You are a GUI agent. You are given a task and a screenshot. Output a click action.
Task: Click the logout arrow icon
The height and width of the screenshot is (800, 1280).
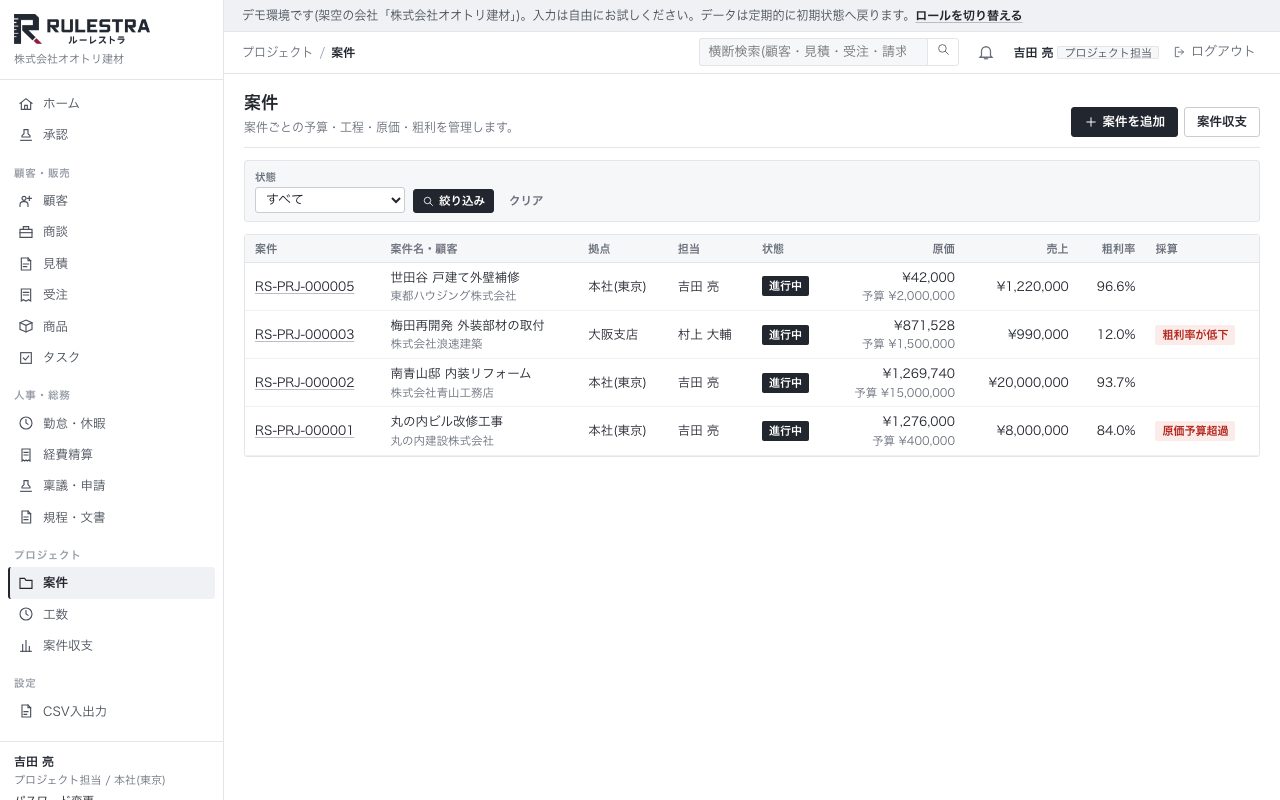(1179, 52)
